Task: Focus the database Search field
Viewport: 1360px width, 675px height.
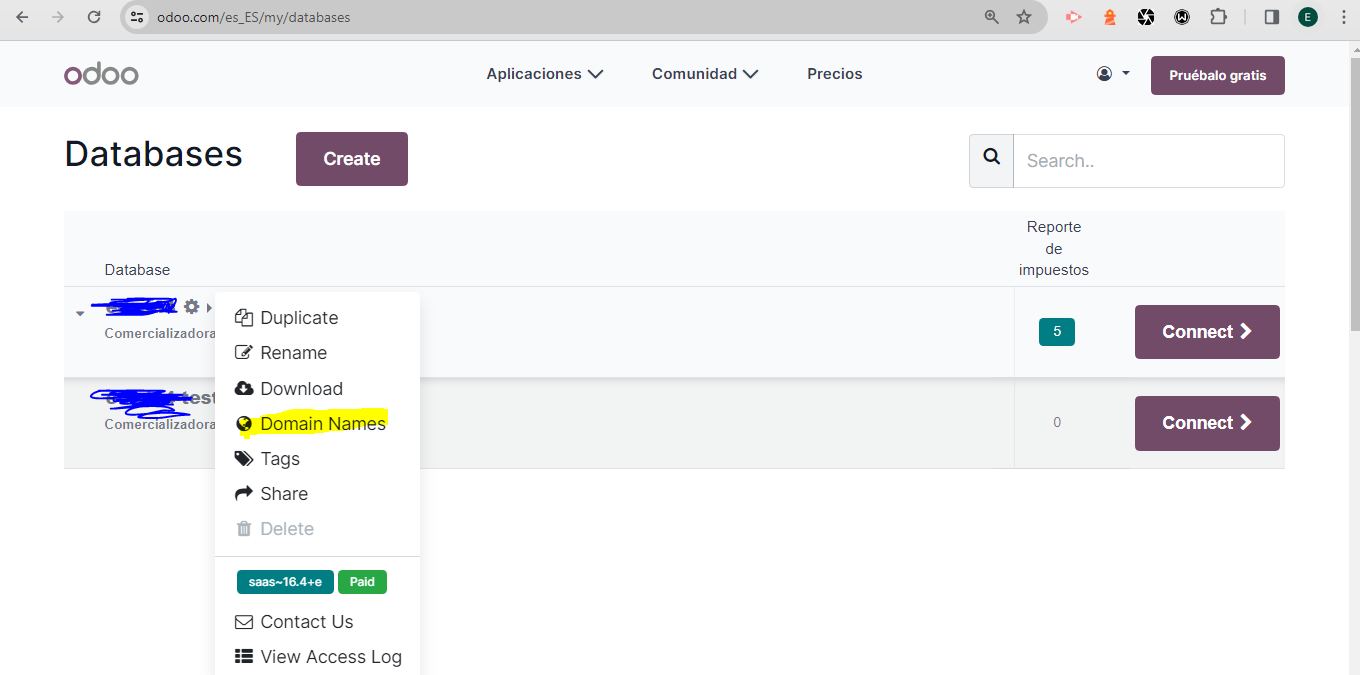Action: coord(1149,161)
